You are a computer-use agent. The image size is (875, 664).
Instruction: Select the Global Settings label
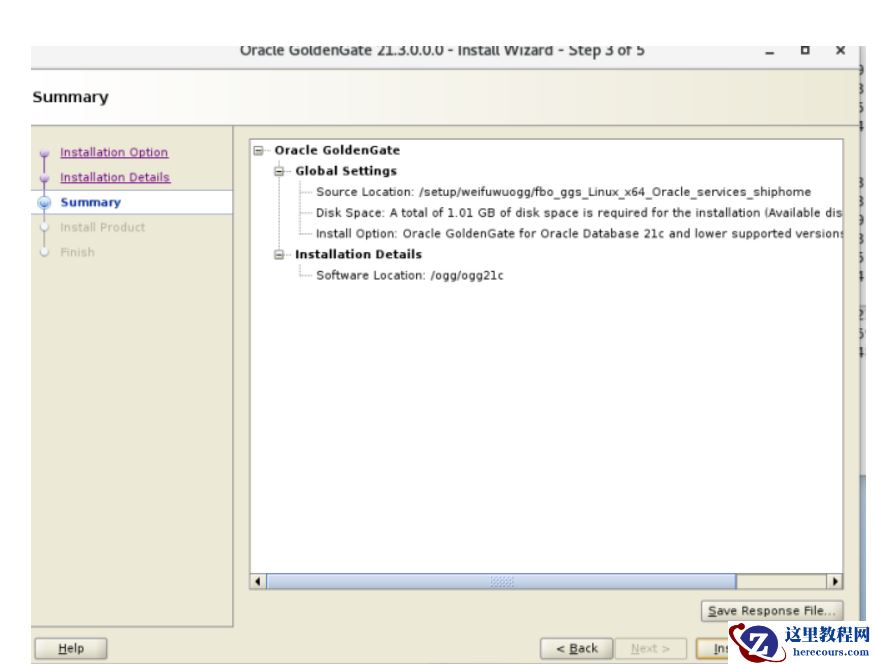346,171
